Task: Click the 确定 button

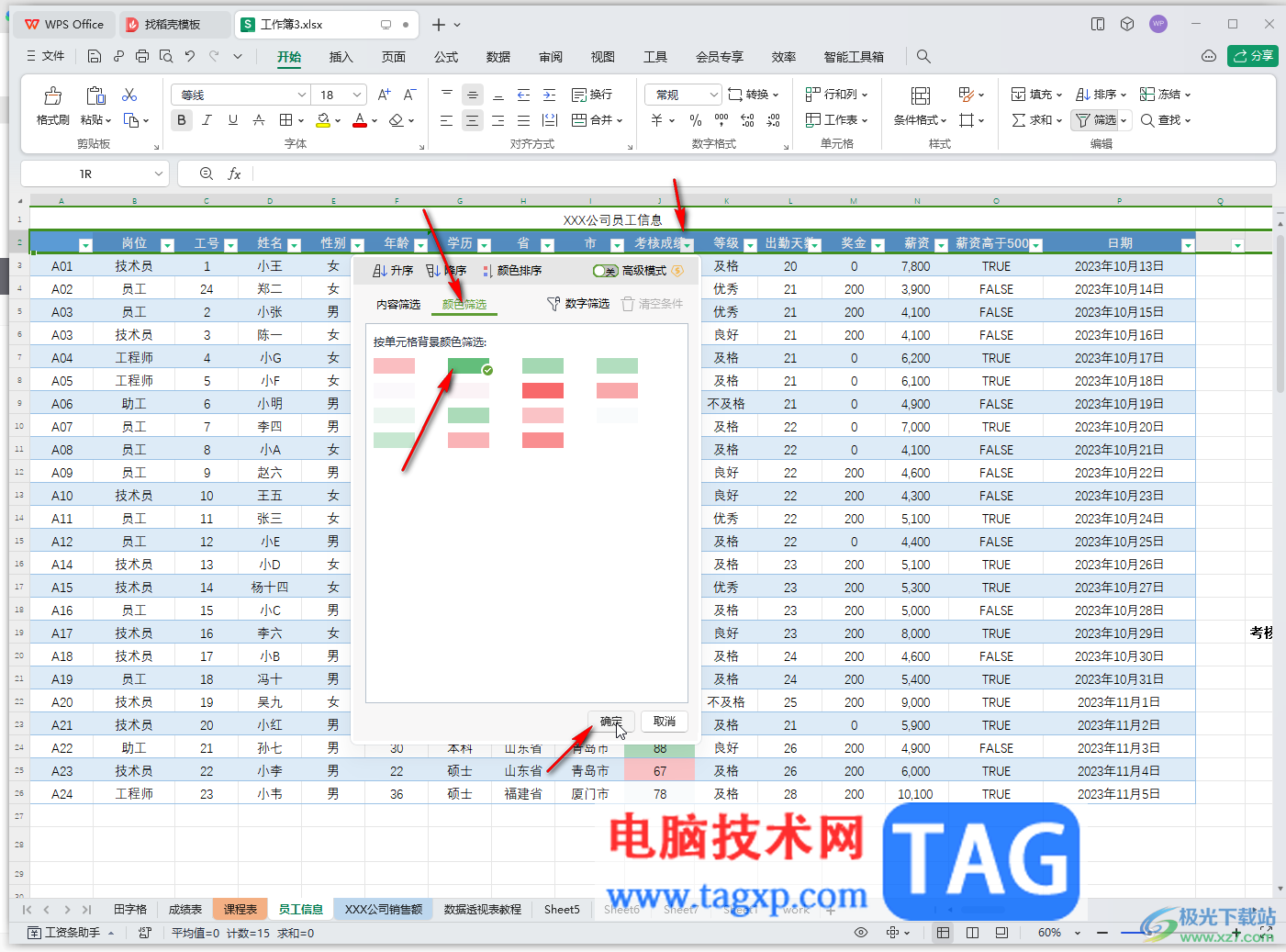Action: tap(611, 722)
